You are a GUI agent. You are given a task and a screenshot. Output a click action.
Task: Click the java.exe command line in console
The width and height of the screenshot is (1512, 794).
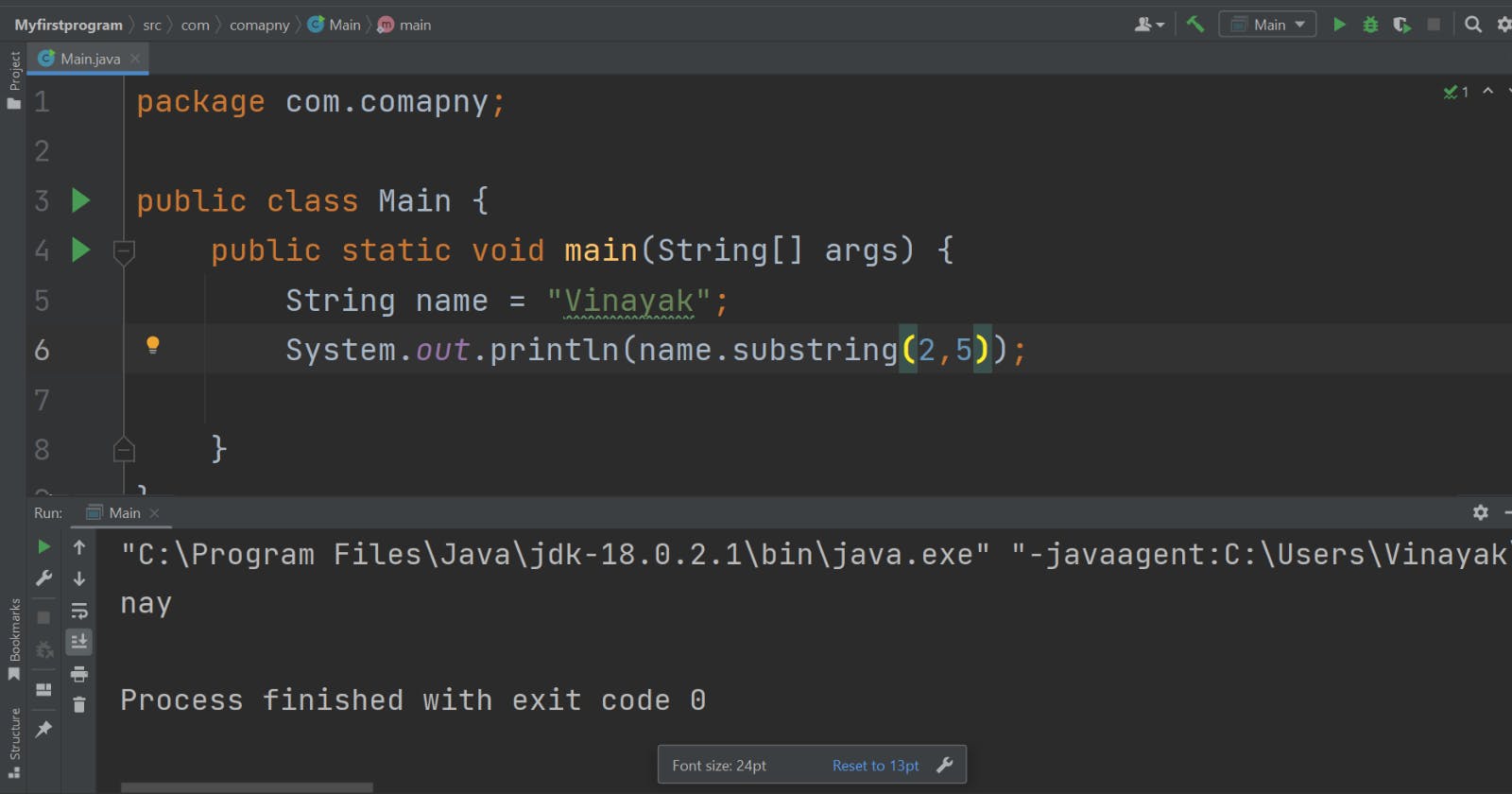click(815, 554)
